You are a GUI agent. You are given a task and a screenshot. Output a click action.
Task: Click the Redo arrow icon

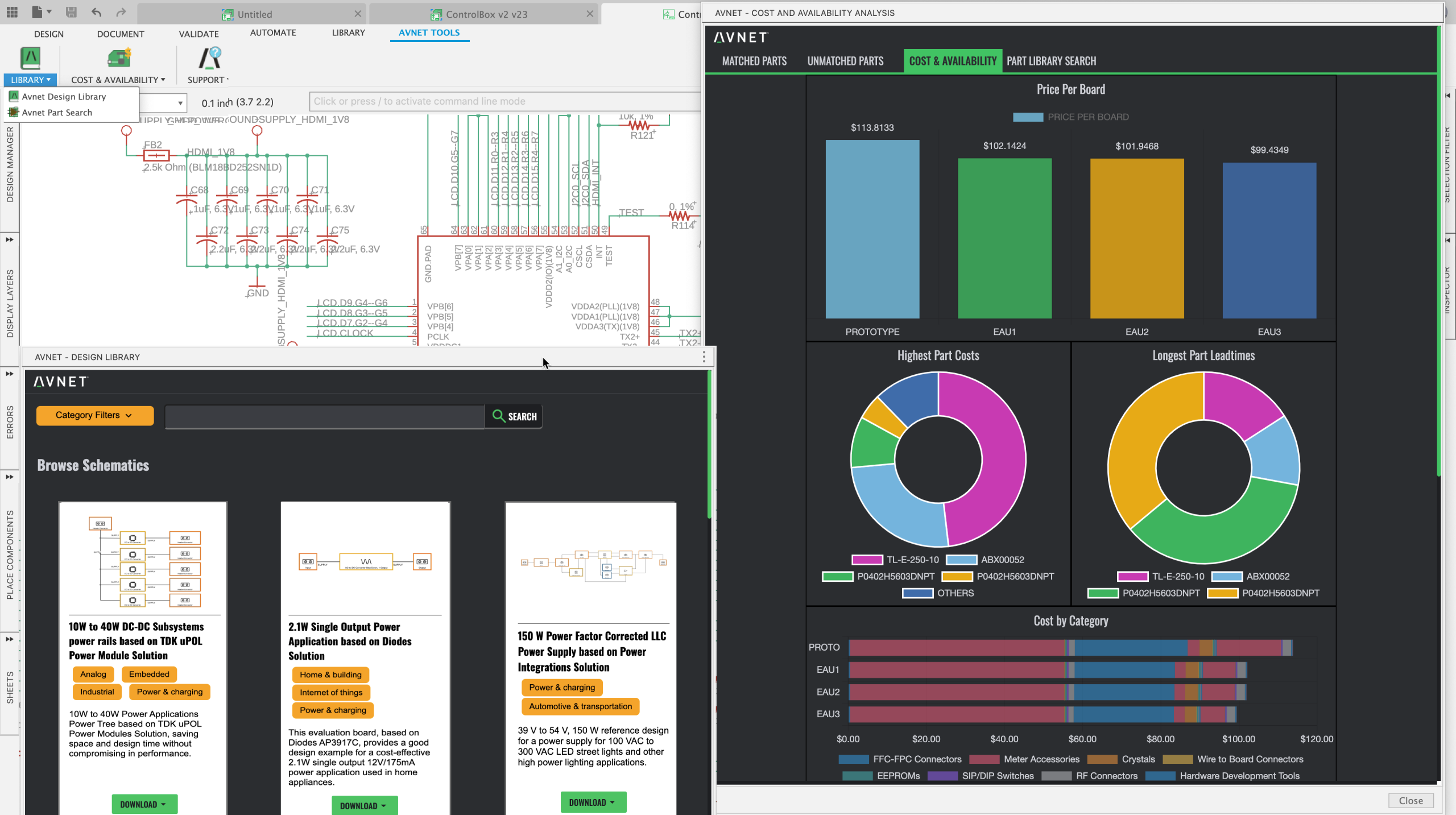click(x=121, y=12)
